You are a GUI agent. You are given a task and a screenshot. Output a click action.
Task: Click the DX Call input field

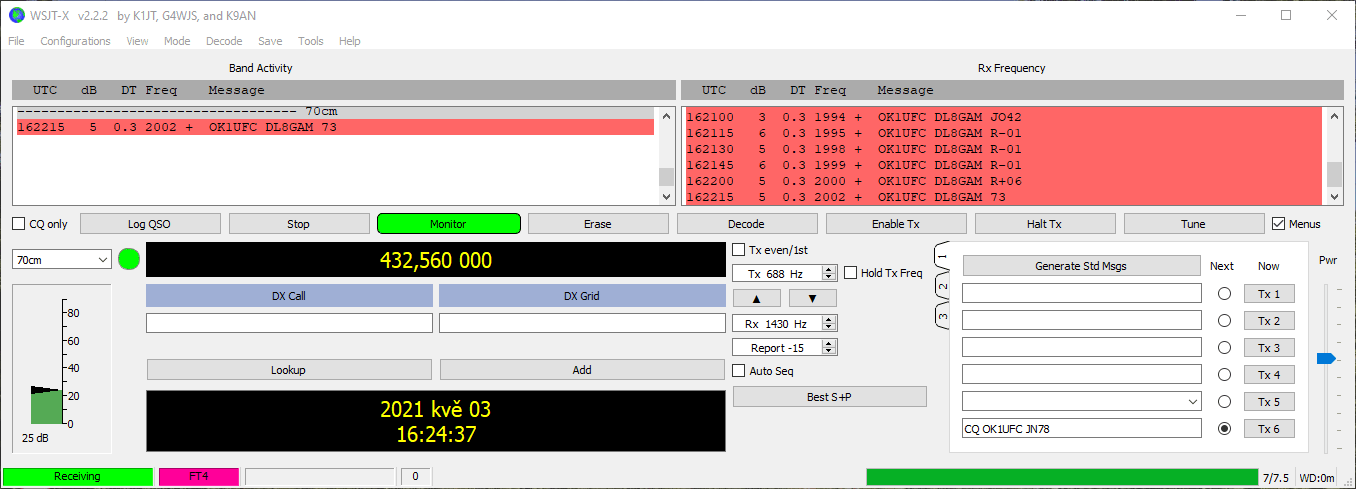[289, 323]
